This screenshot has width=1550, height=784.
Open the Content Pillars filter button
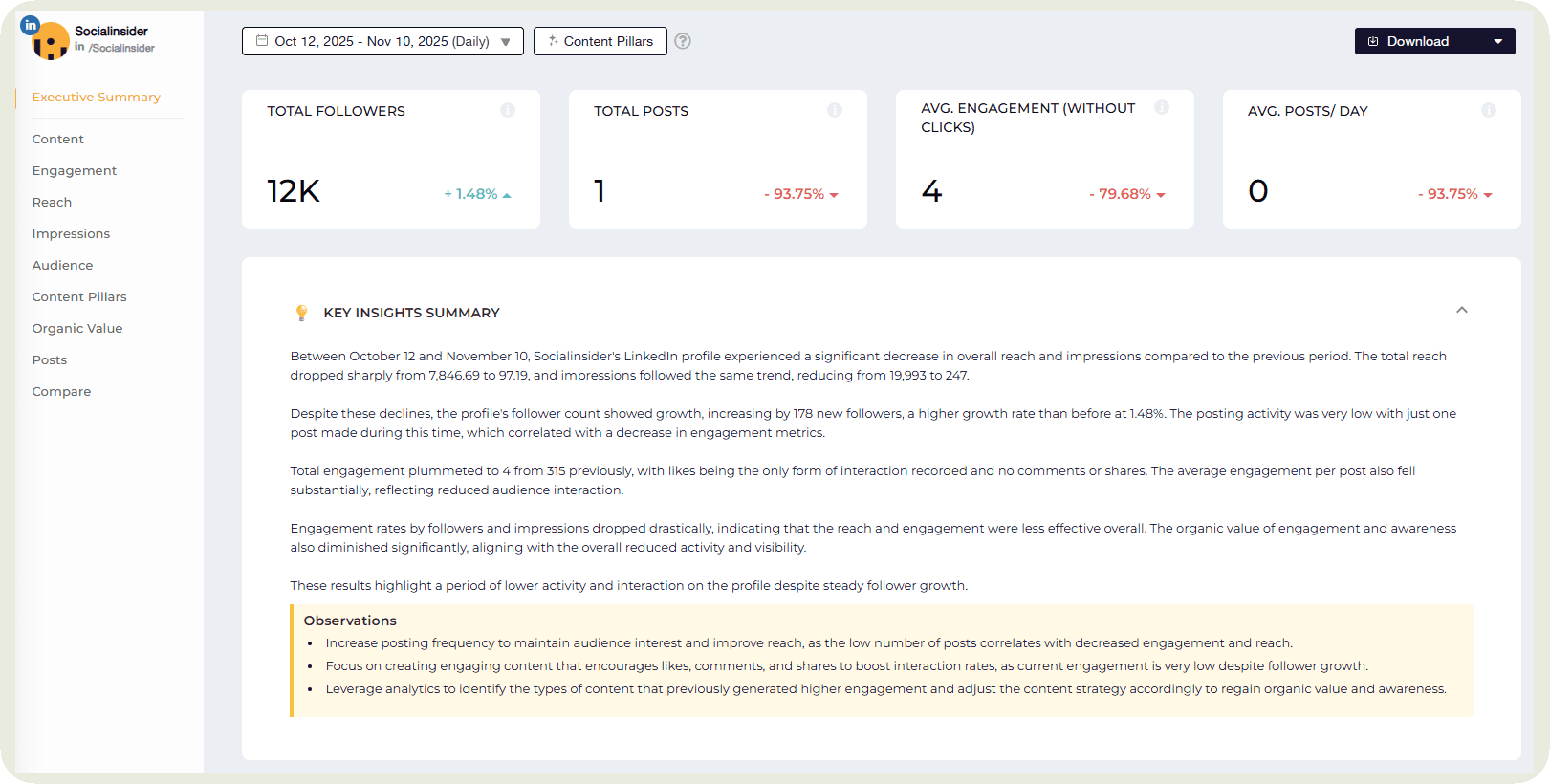coord(600,41)
